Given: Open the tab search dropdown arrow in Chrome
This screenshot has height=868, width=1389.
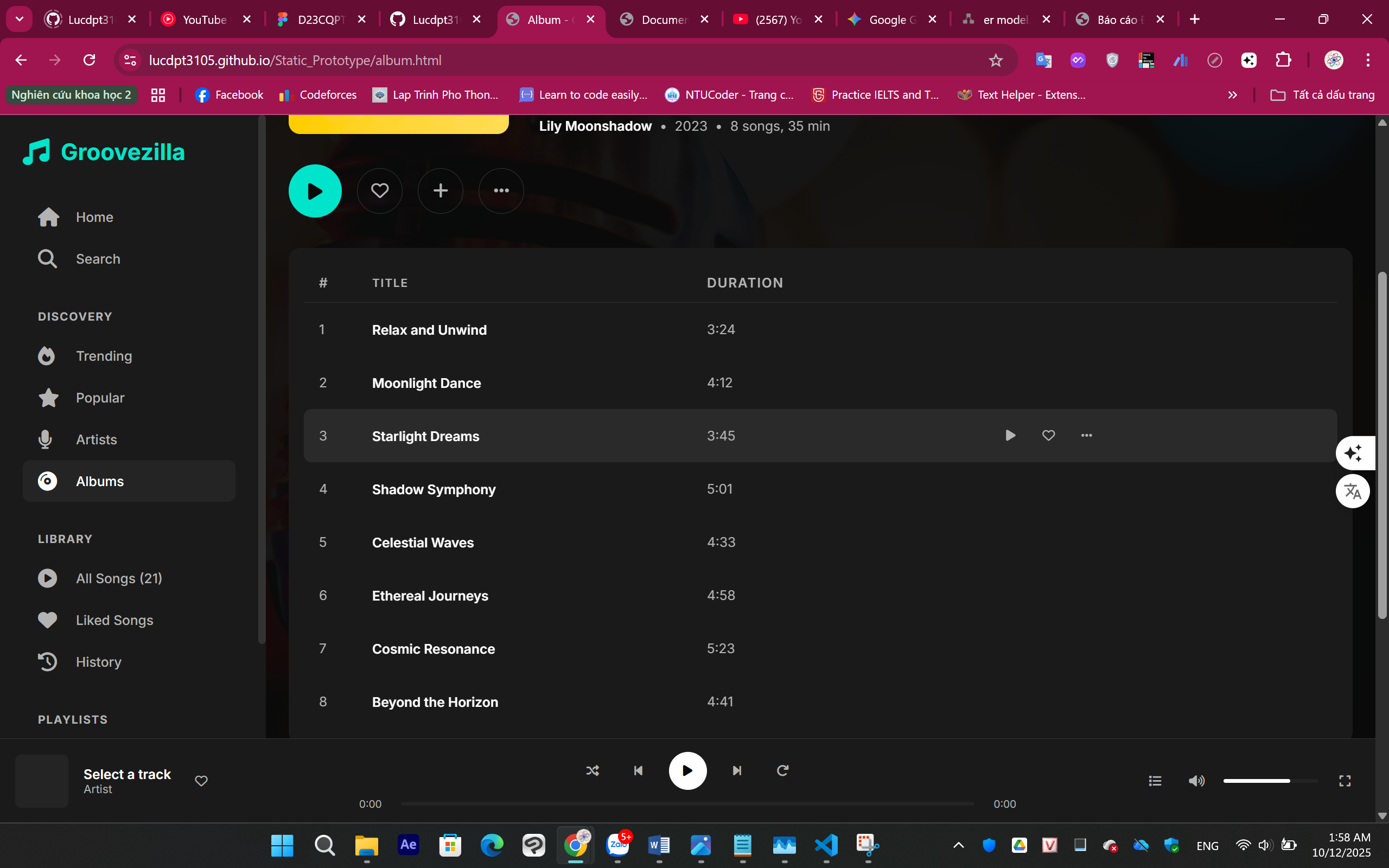Looking at the screenshot, I should click(x=19, y=19).
